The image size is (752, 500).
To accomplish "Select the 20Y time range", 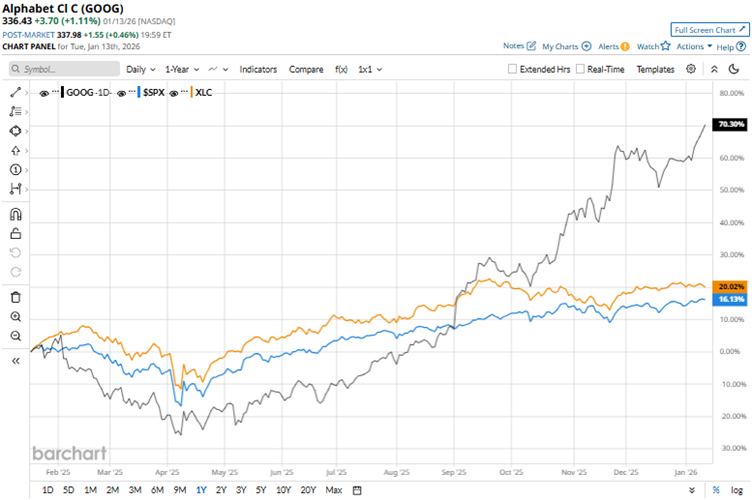I will 308,490.
